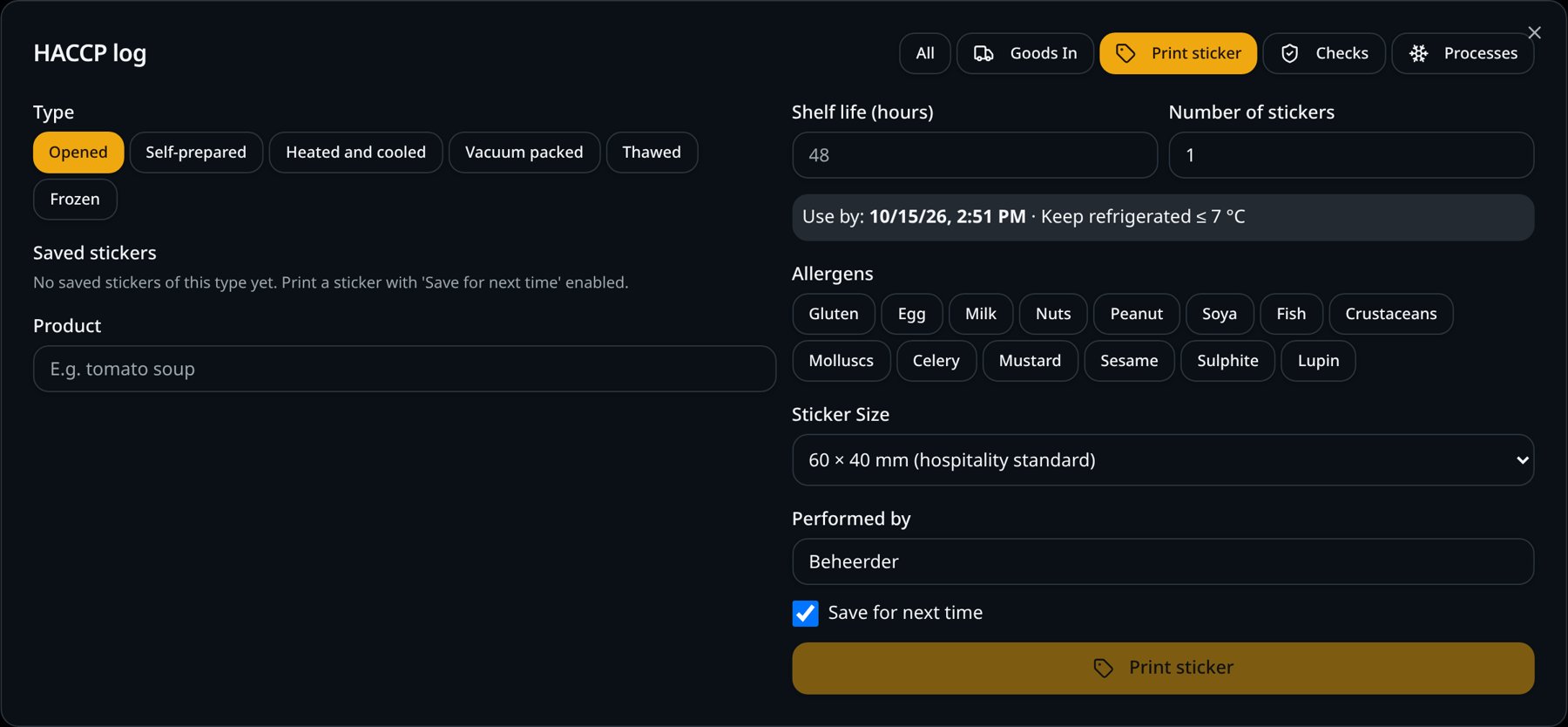Screen dimensions: 1568x727
Task: Click the shield icon on Checks
Action: (1290, 54)
